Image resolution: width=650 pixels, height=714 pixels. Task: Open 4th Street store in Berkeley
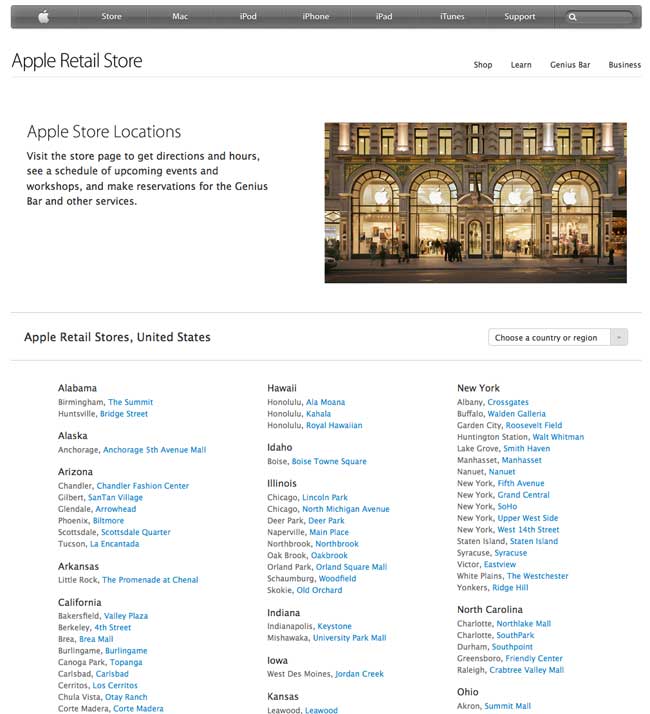[113, 627]
